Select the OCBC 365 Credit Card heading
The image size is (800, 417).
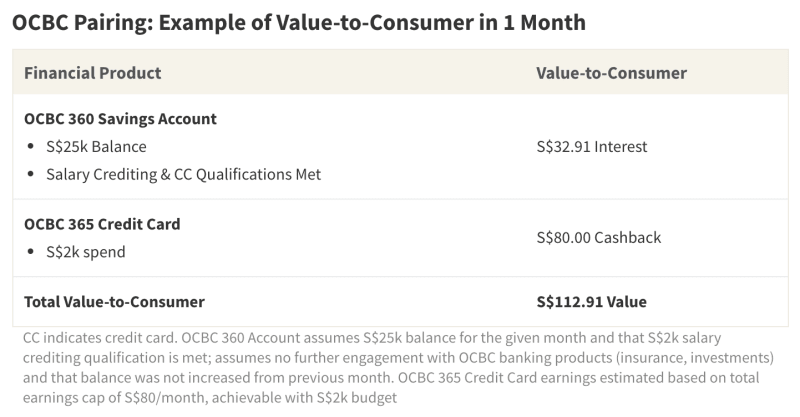(102, 224)
